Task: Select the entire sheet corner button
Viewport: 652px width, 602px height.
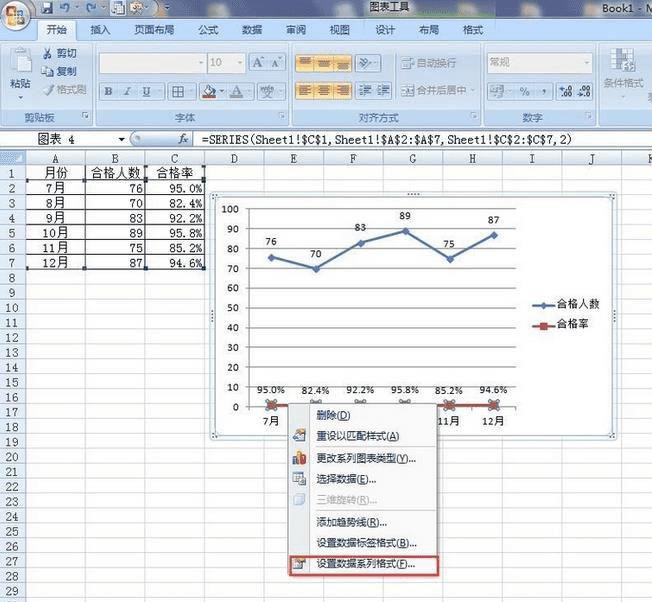Action: [x=12, y=158]
